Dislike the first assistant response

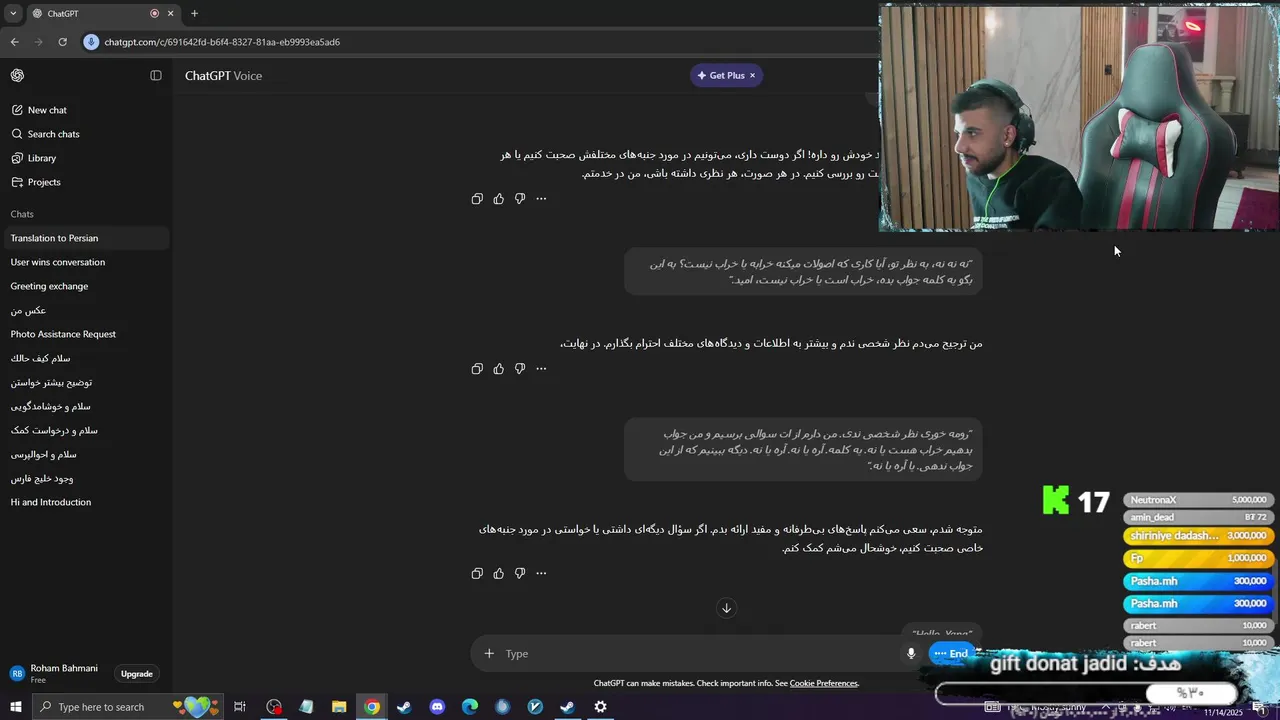[520, 199]
